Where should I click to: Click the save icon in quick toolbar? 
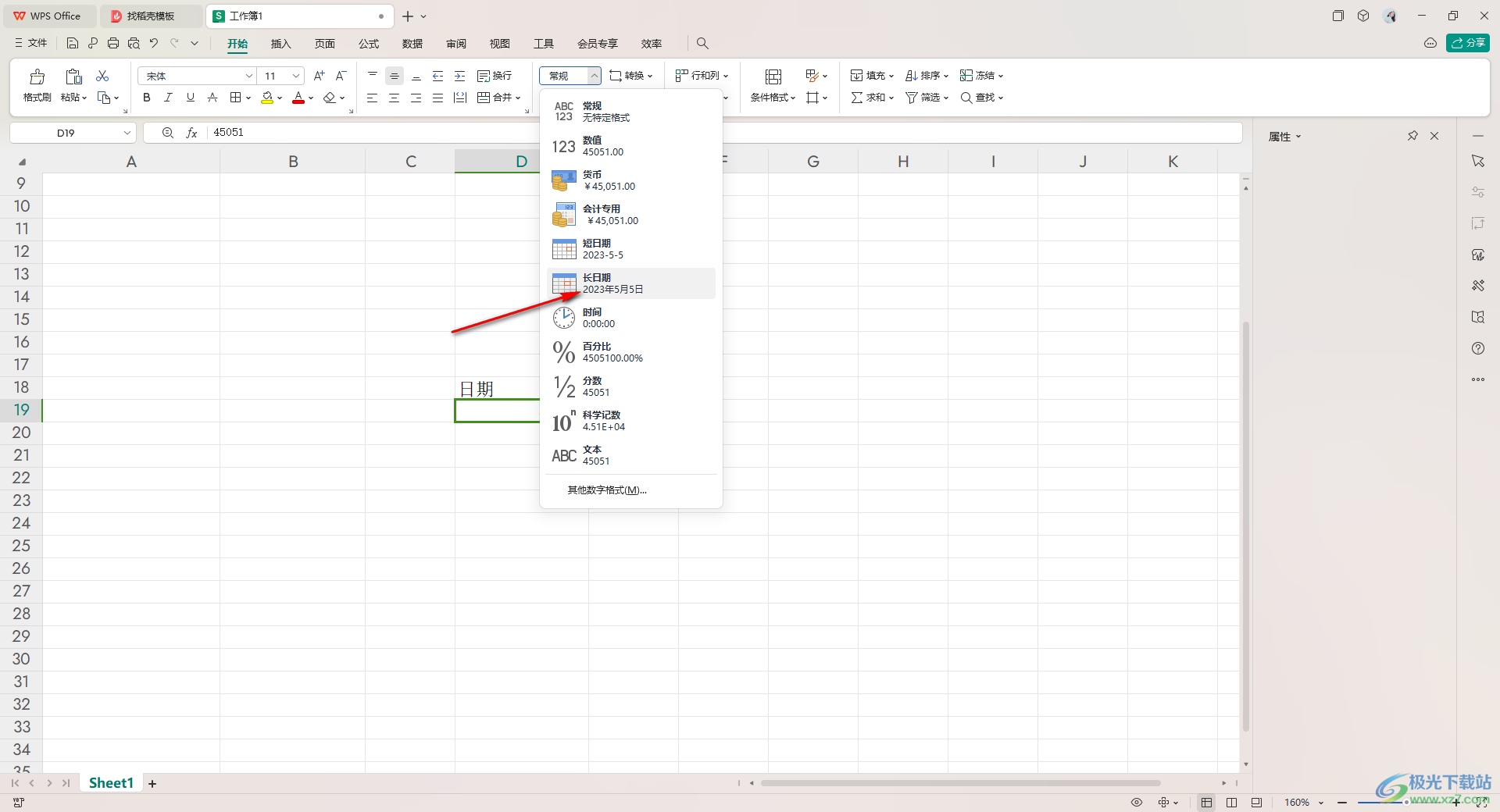(72, 43)
